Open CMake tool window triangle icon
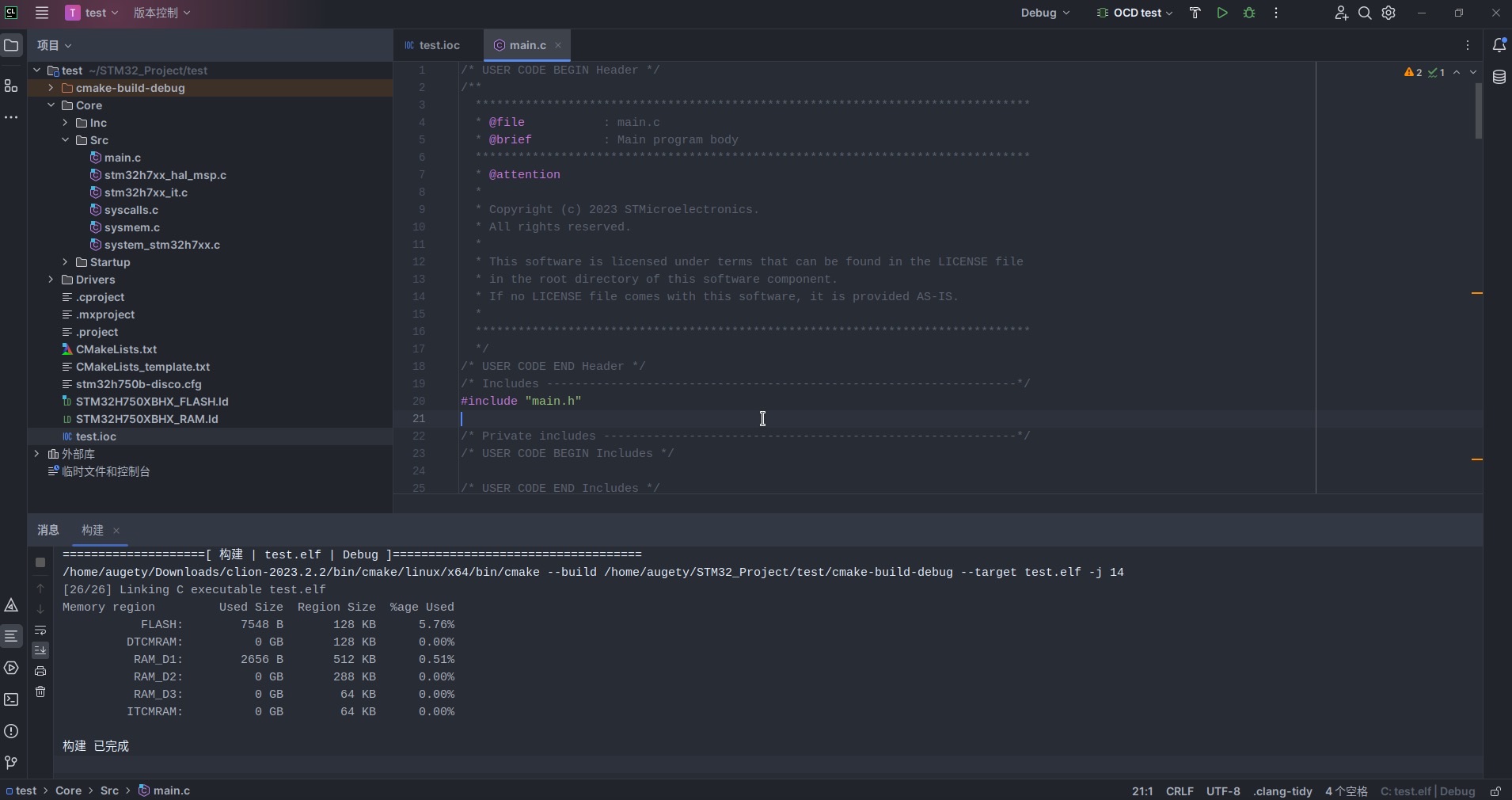The image size is (1512, 800). 11,605
